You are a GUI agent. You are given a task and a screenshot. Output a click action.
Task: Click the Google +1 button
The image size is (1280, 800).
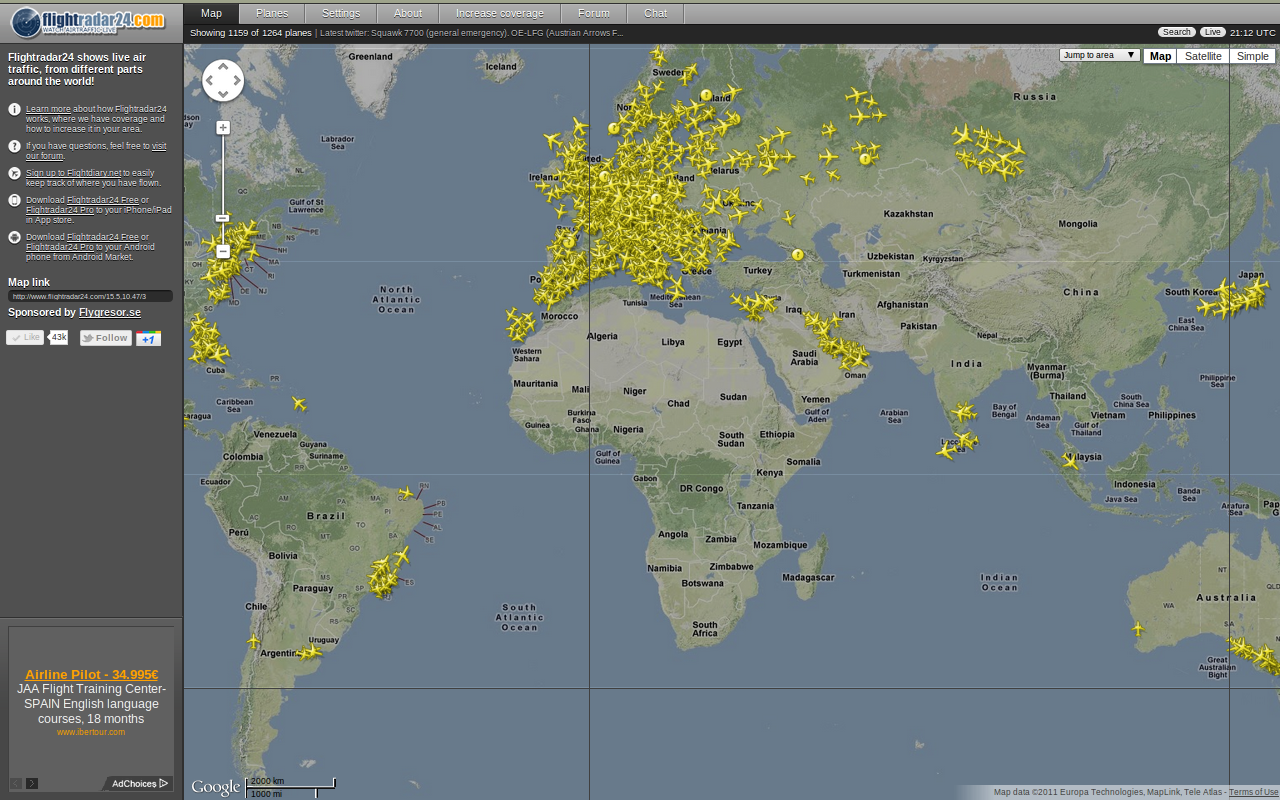point(148,338)
